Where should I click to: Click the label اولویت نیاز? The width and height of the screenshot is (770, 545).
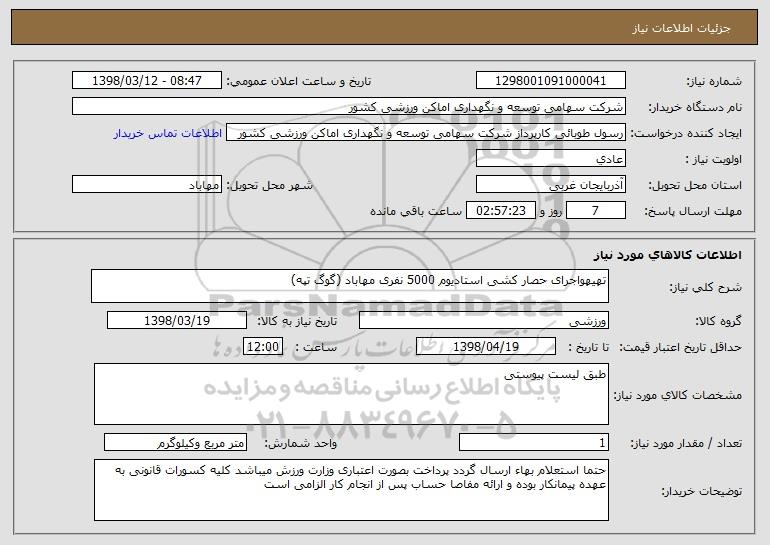pyautogui.click(x=714, y=160)
